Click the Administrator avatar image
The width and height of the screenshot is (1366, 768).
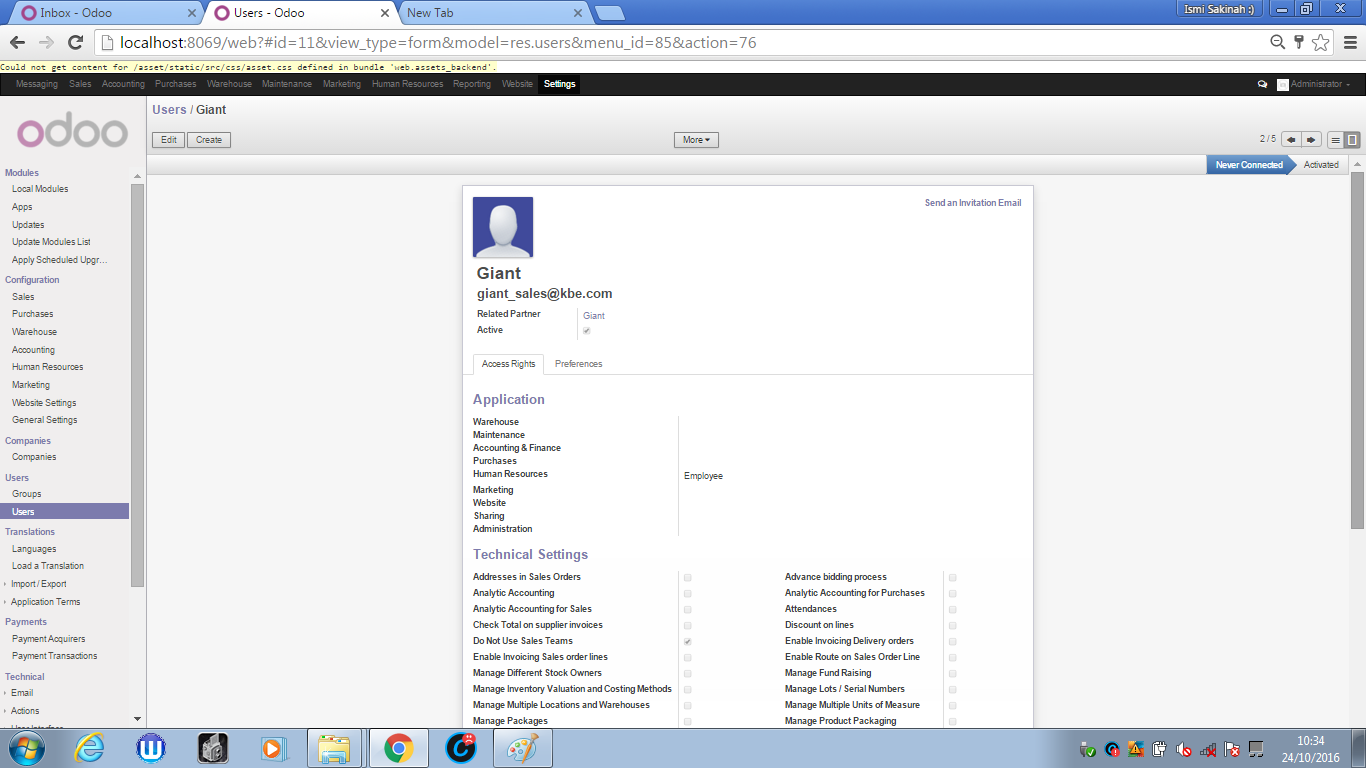tap(1283, 85)
